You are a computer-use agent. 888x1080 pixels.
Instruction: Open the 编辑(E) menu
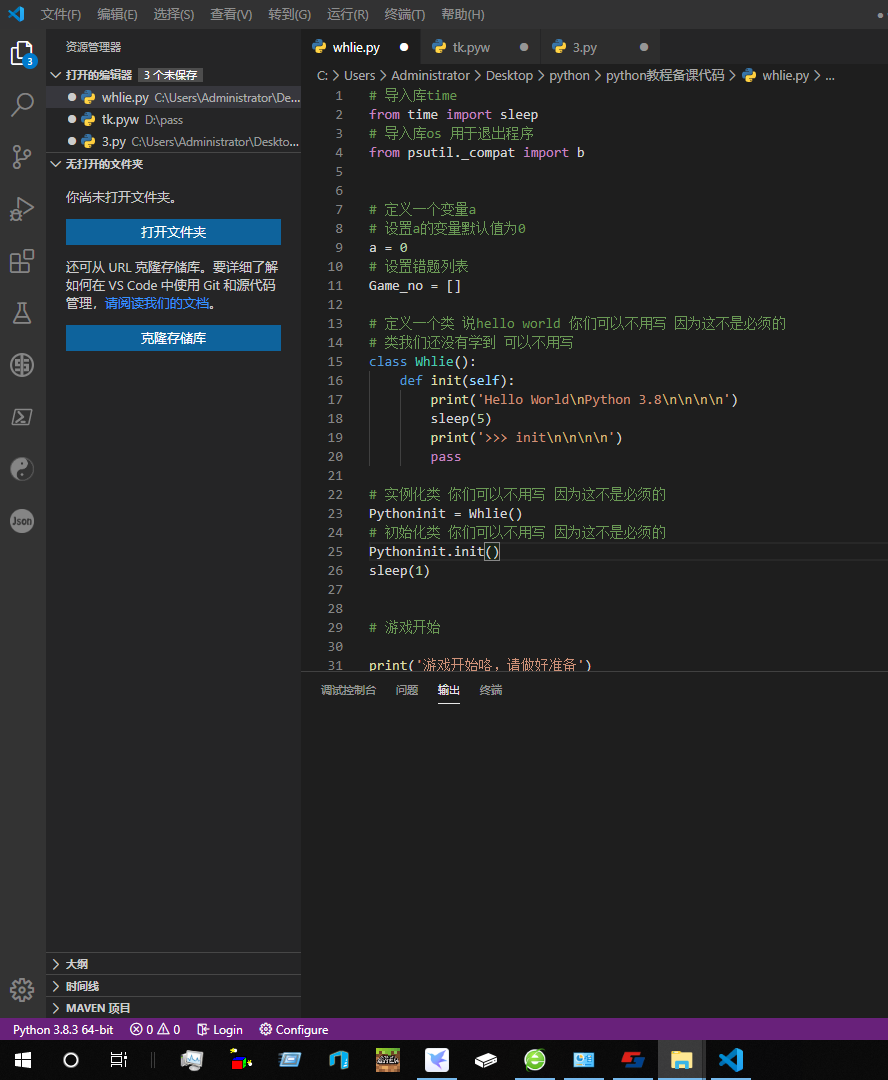coord(117,14)
